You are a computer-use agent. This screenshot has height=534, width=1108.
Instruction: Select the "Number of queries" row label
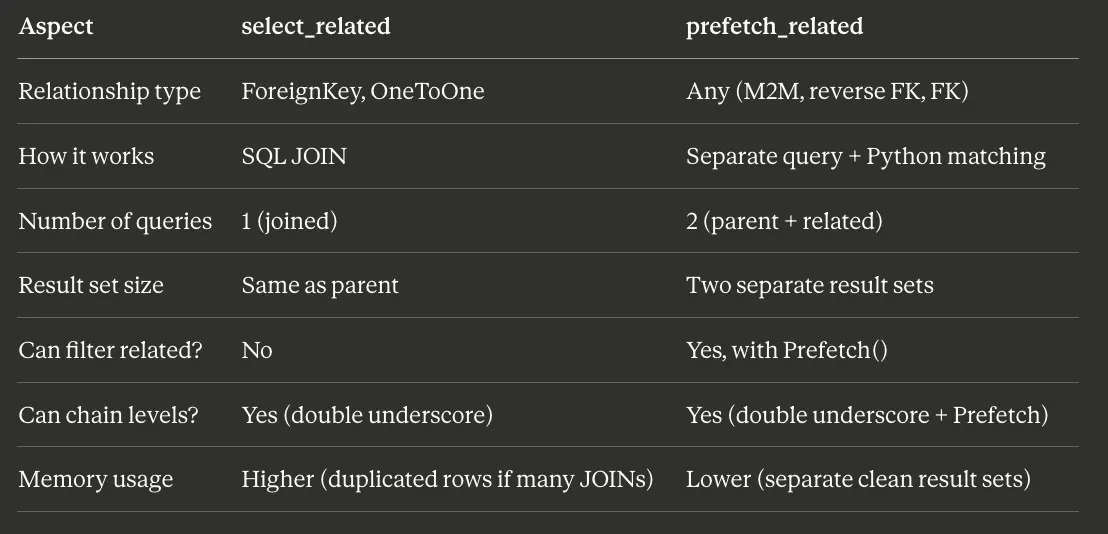pos(115,221)
